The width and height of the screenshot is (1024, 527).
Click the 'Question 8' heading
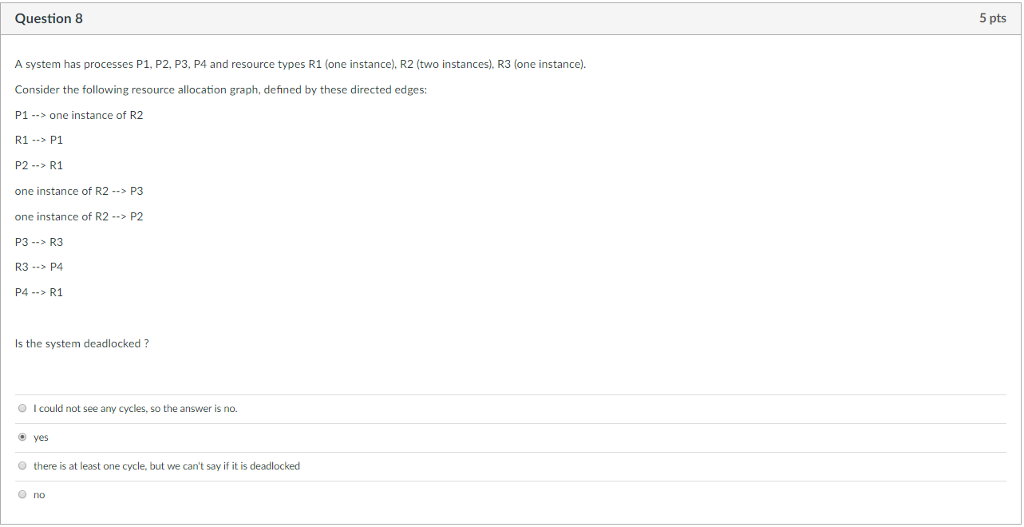click(x=49, y=18)
